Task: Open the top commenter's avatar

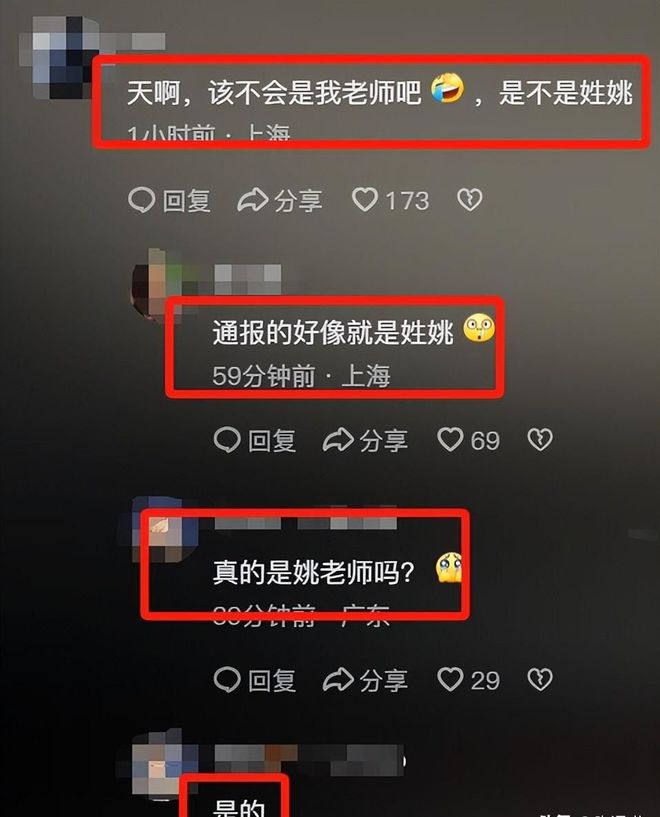Action: click(x=57, y=57)
